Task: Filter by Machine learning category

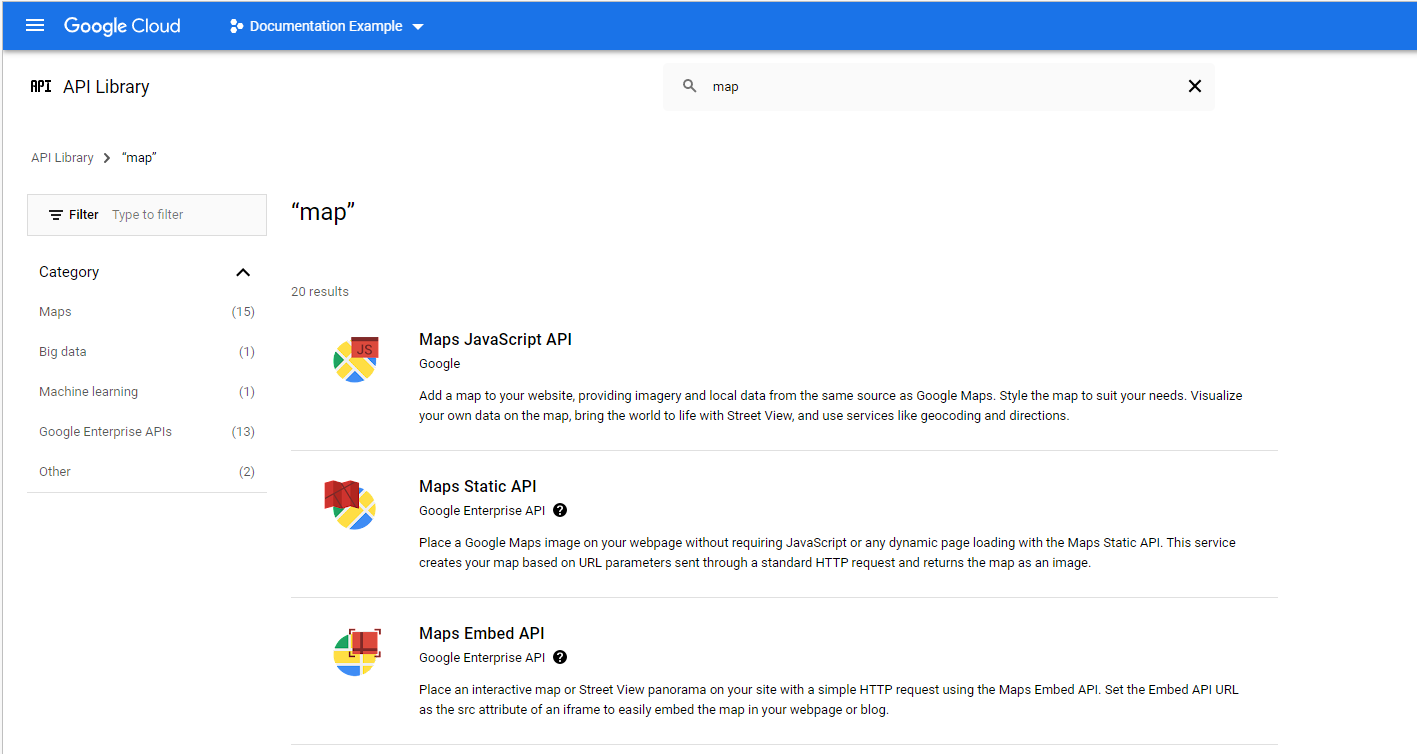Action: (x=147, y=392)
